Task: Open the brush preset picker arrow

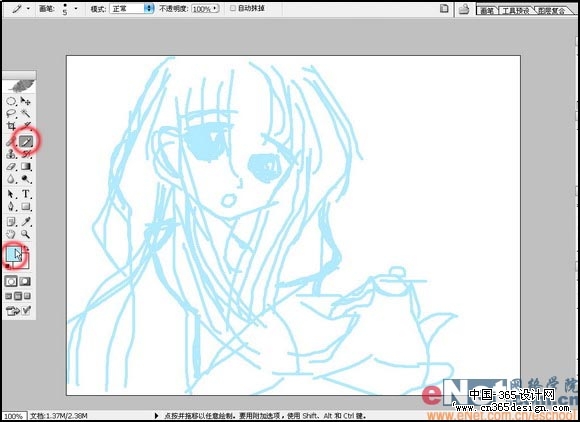Action: (x=76, y=8)
